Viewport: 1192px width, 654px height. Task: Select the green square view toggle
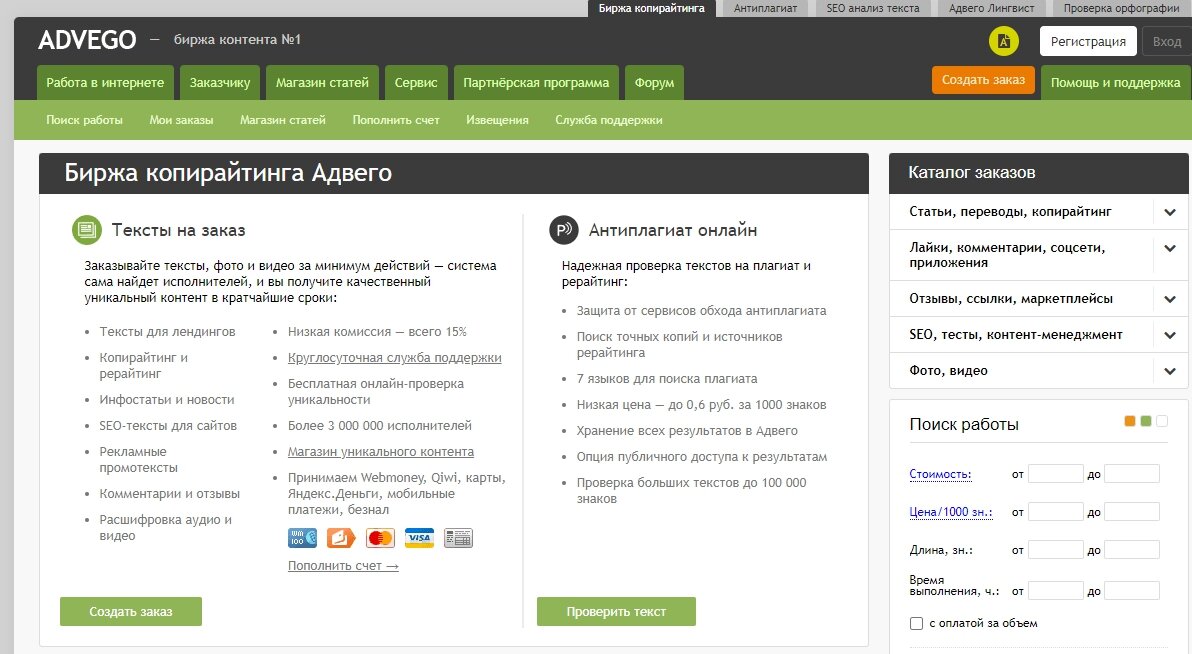click(x=1146, y=421)
